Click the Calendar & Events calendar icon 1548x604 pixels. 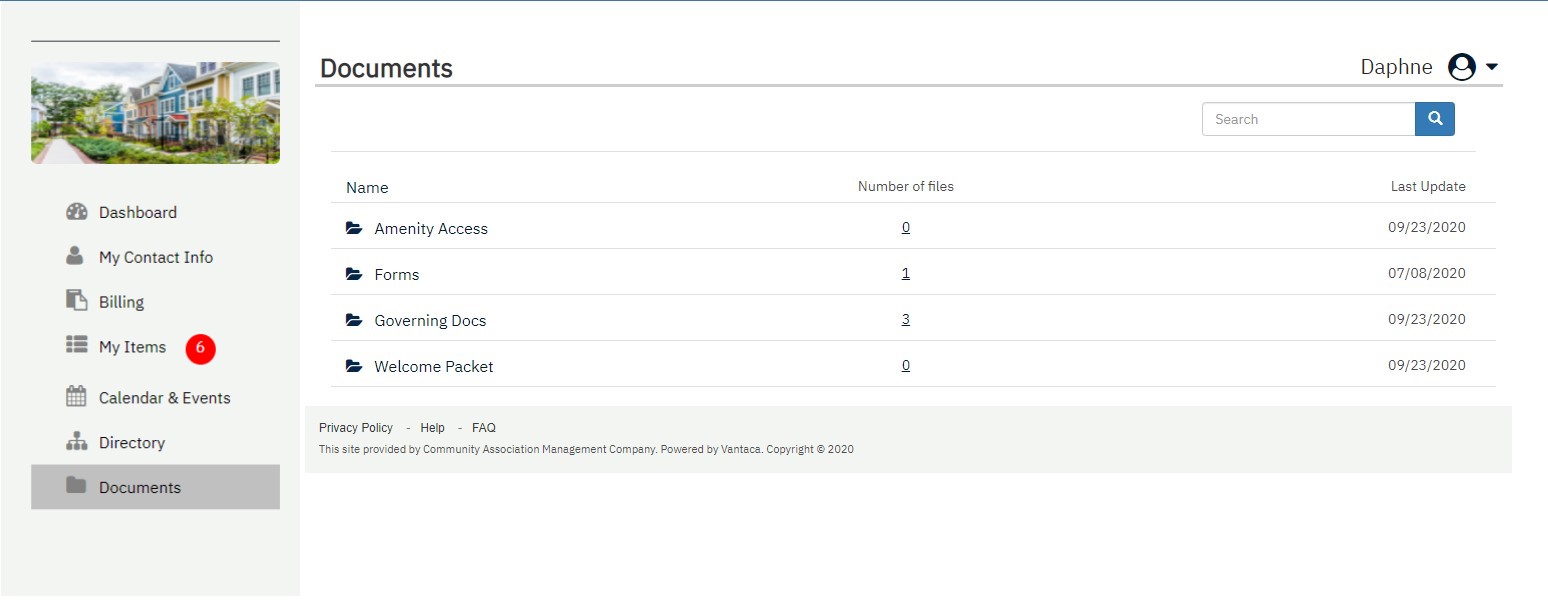click(x=76, y=397)
